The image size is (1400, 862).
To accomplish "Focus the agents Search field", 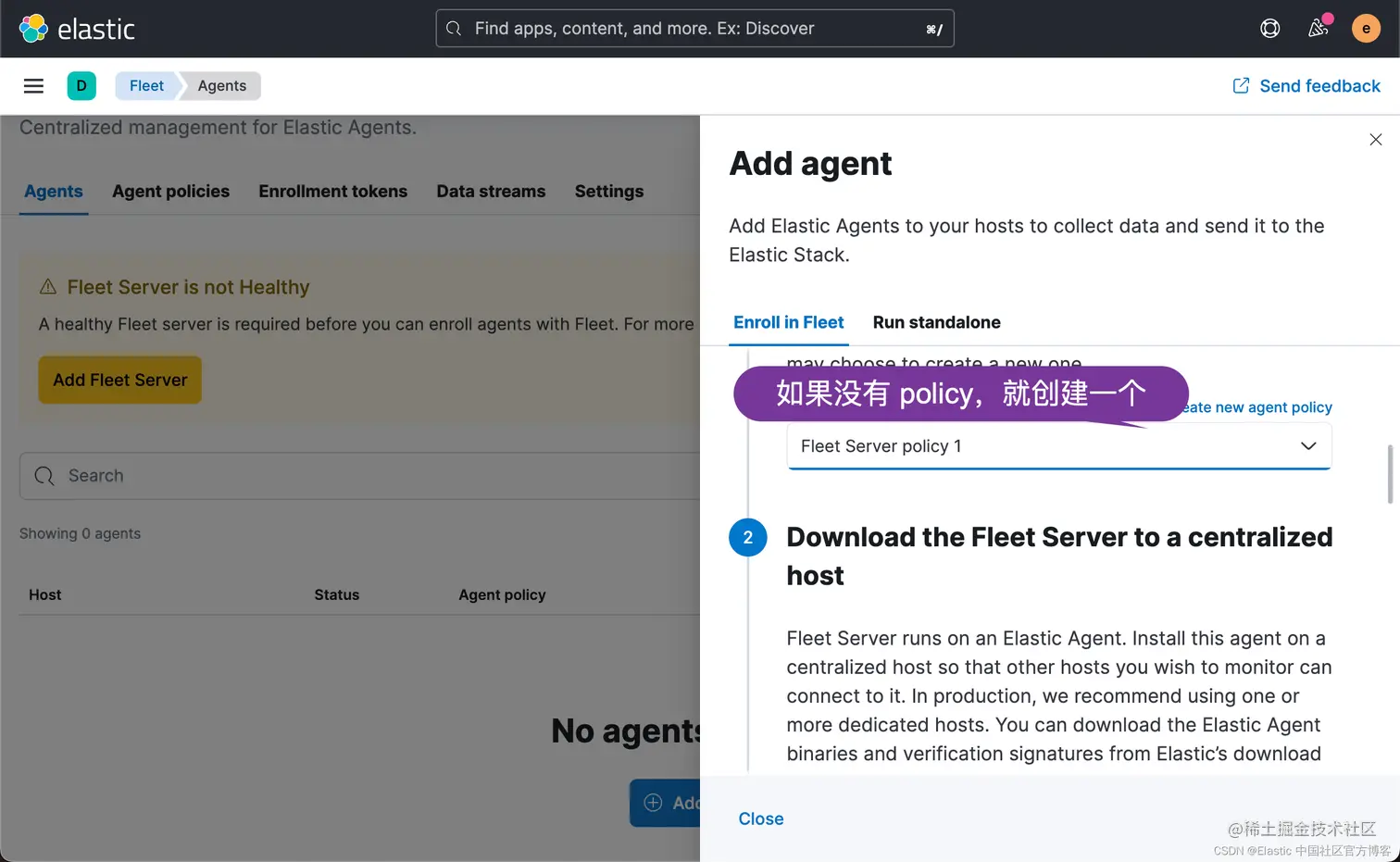I will [x=361, y=476].
